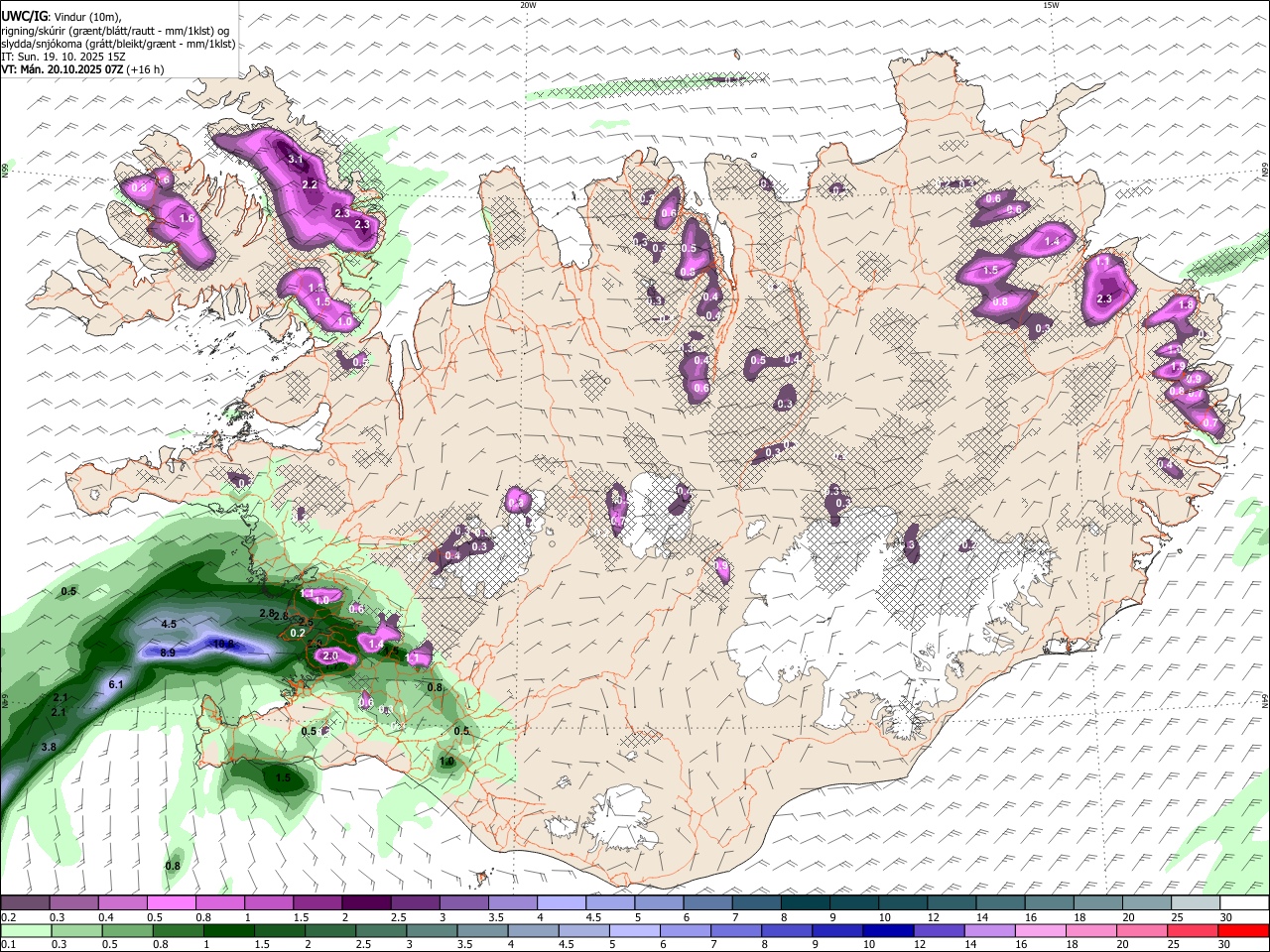1270x952 pixels.
Task: Click the '10.8' rainfall value on the map
Action: tap(223, 644)
